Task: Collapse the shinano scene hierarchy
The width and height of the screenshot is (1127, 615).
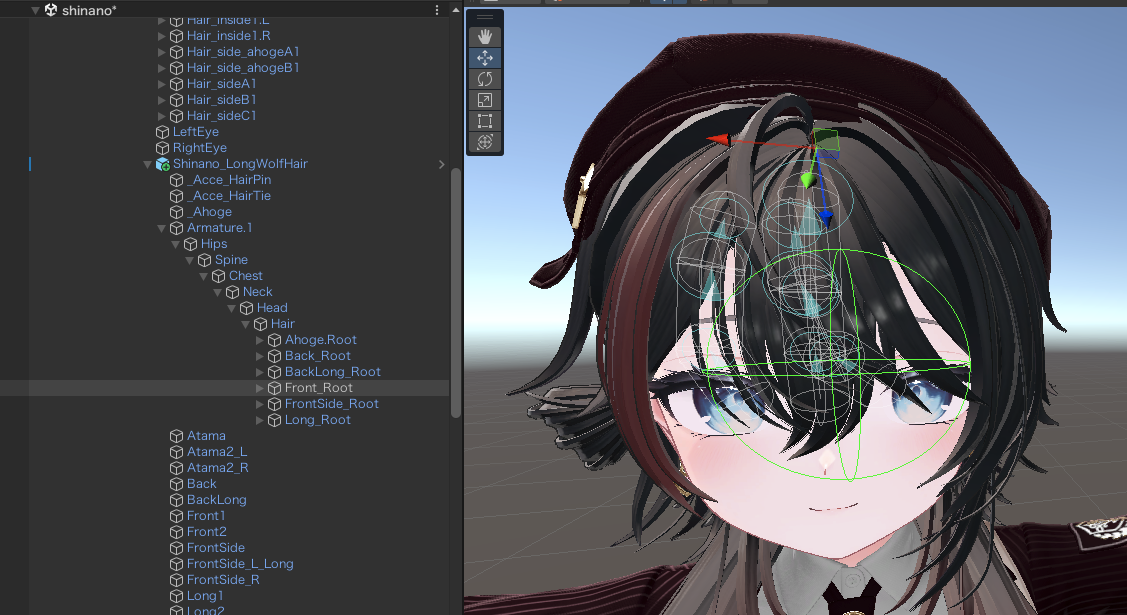Action: (x=36, y=9)
